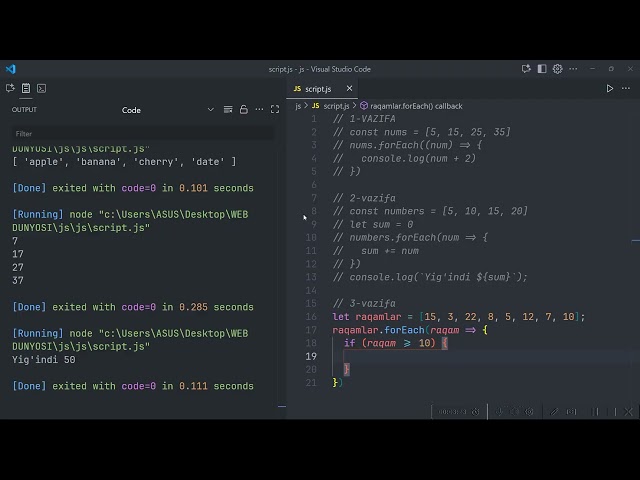The image size is (640, 480).
Task: Click '[Done]' line with 0.285 seconds
Action: tap(133, 307)
